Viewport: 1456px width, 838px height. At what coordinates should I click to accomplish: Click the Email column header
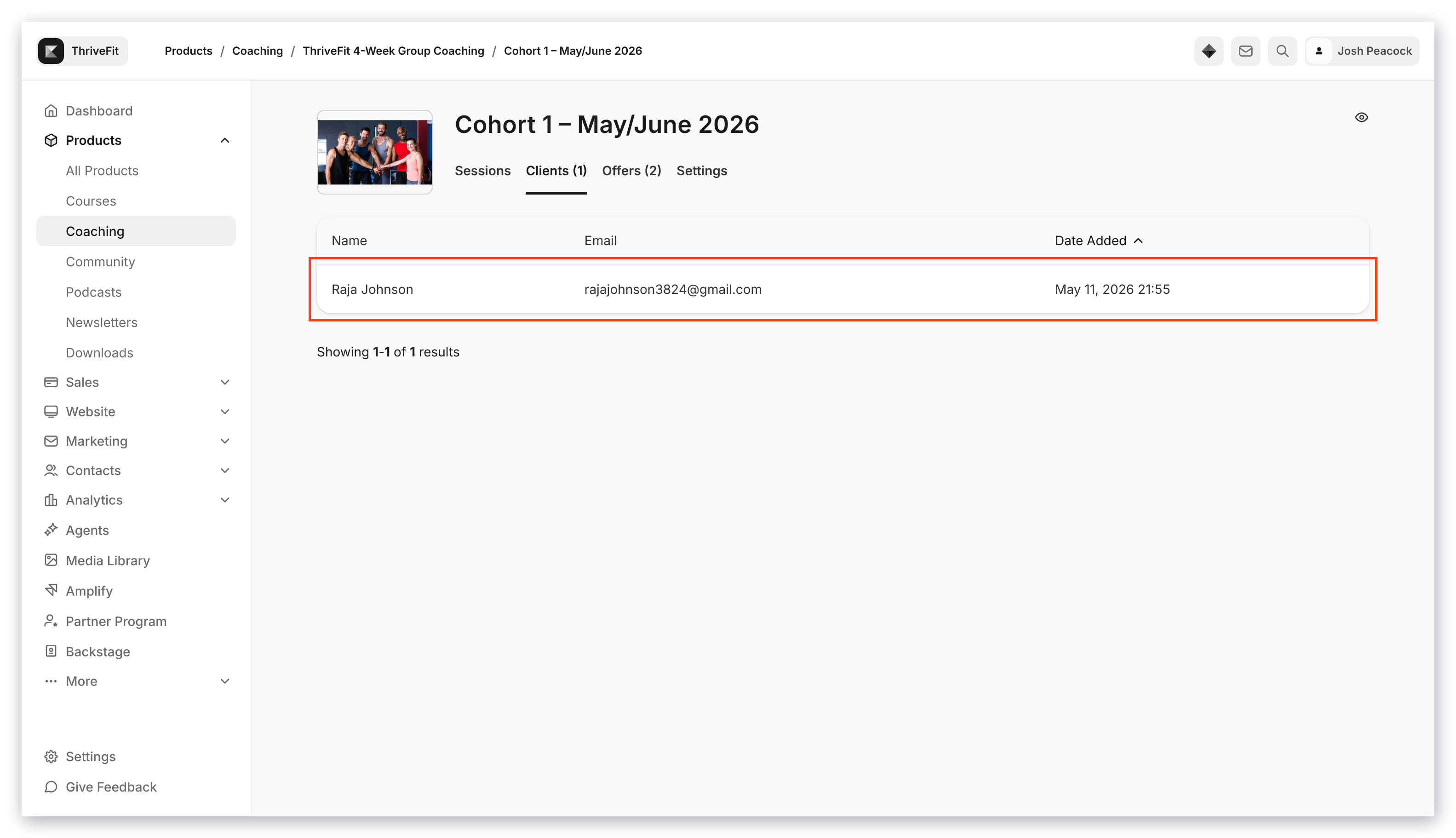click(x=600, y=241)
